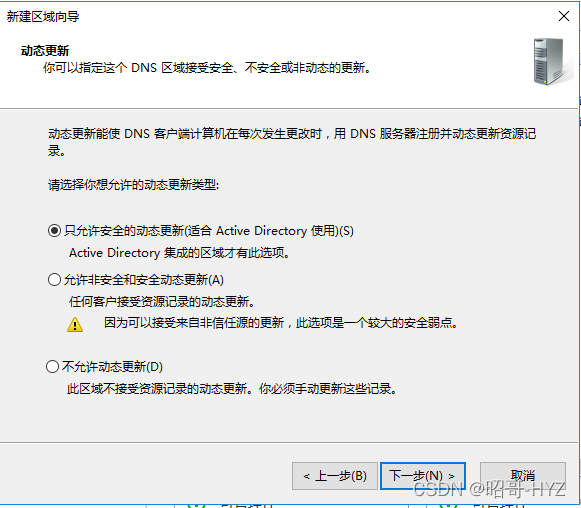
Task: Select 允许非安全和安全动态更新(A) radio circle
Action: pos(54,279)
